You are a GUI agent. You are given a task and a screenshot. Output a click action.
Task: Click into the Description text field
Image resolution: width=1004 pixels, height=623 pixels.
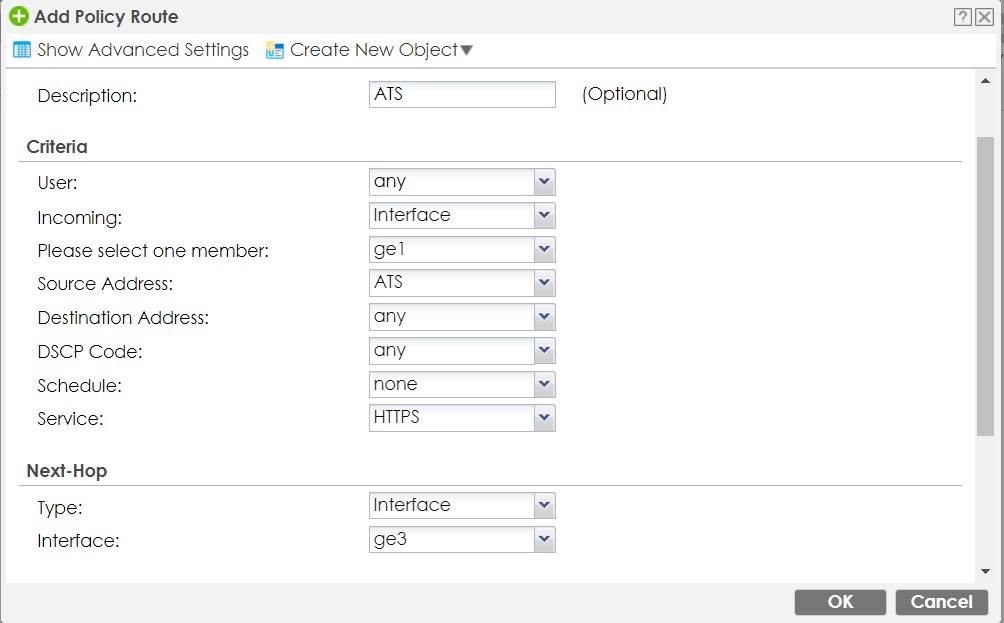(461, 95)
